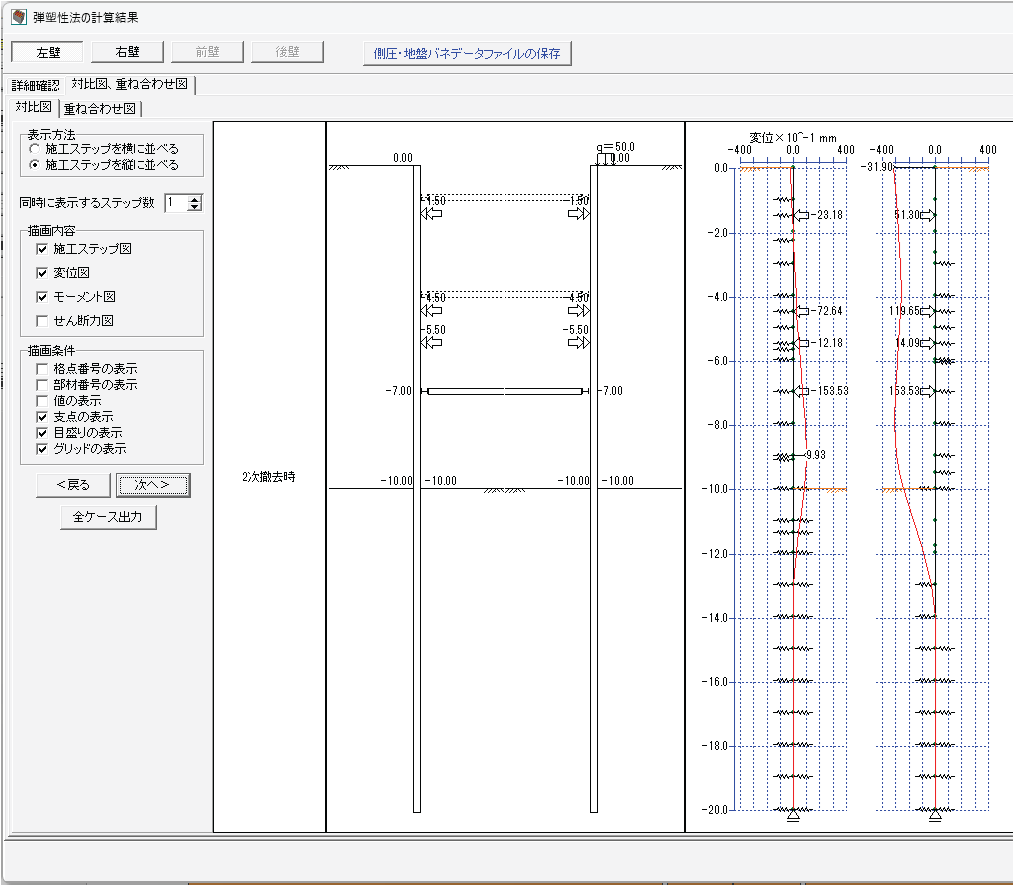
Task: Decrease the step count with the down arrow
Action: [195, 207]
